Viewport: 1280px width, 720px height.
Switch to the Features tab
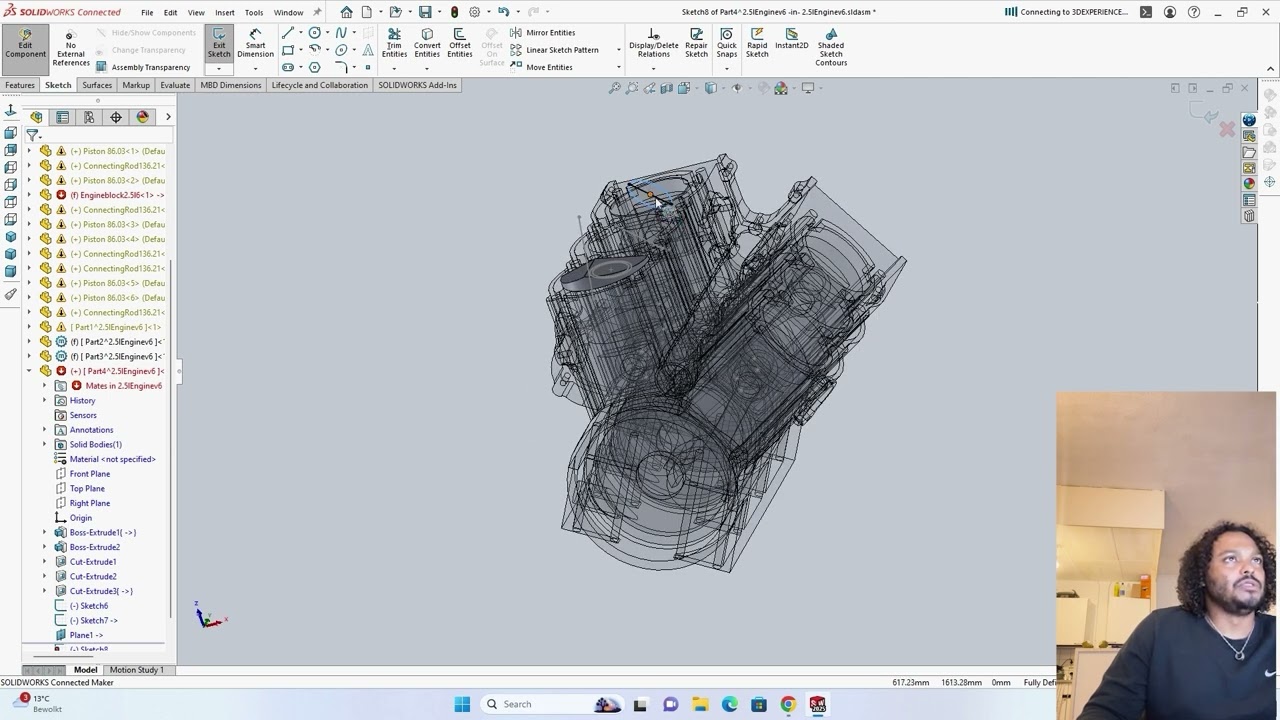[19, 85]
